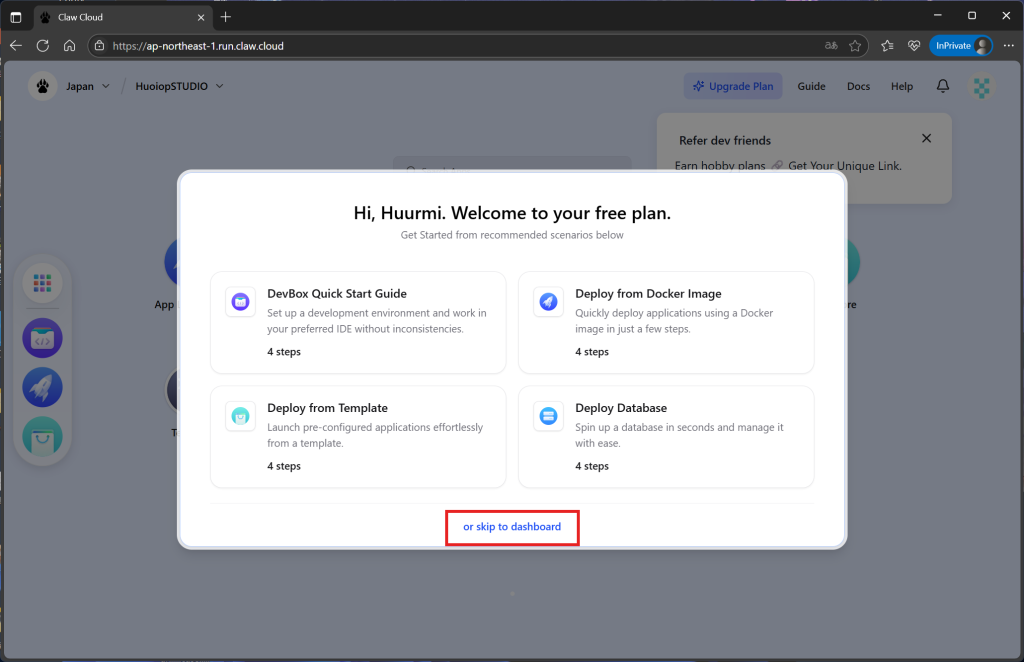1024x662 pixels.
Task: Launch App Launchpad rocket in the dock
Action: pyautogui.click(x=42, y=387)
